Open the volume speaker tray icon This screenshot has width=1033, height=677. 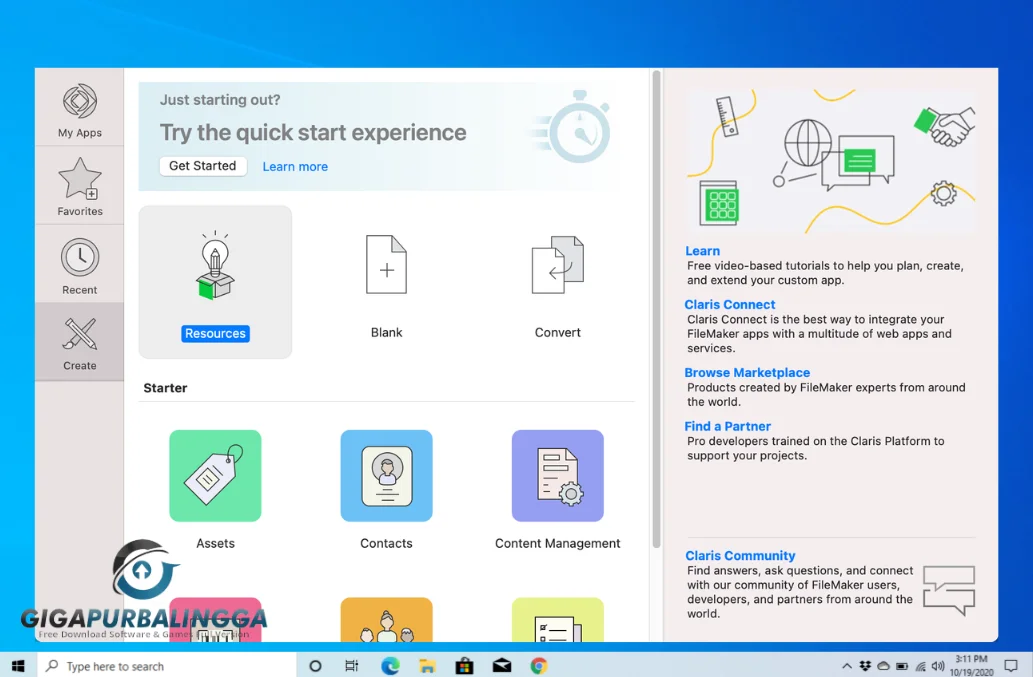tap(938, 666)
